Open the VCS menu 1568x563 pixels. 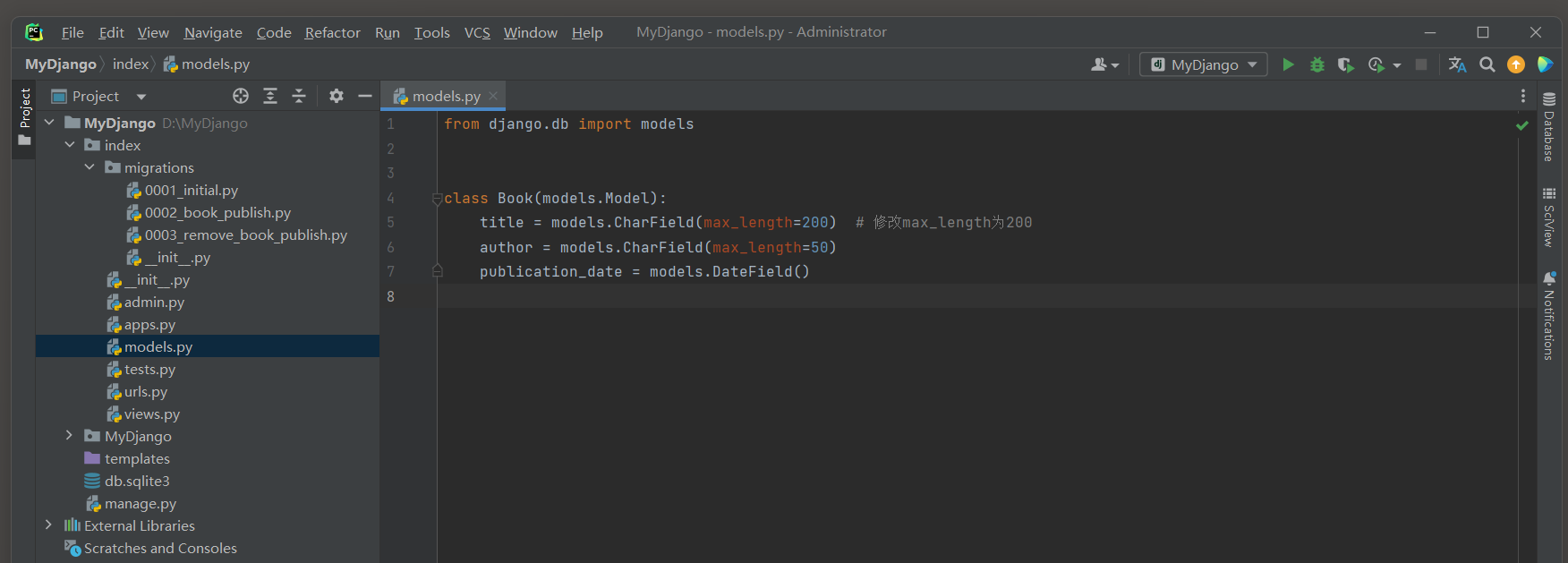tap(477, 32)
